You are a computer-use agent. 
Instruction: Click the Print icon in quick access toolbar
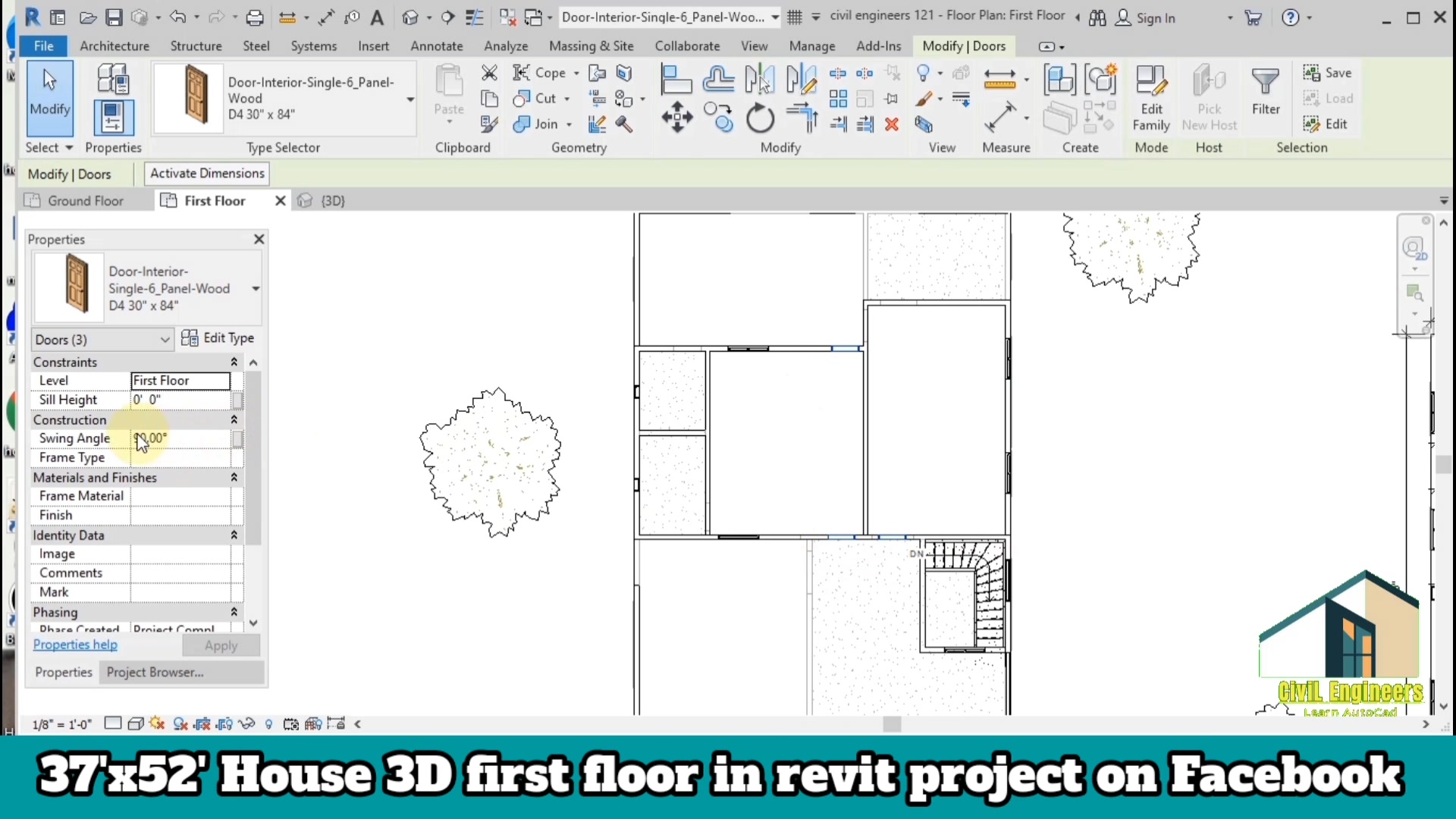point(255,17)
